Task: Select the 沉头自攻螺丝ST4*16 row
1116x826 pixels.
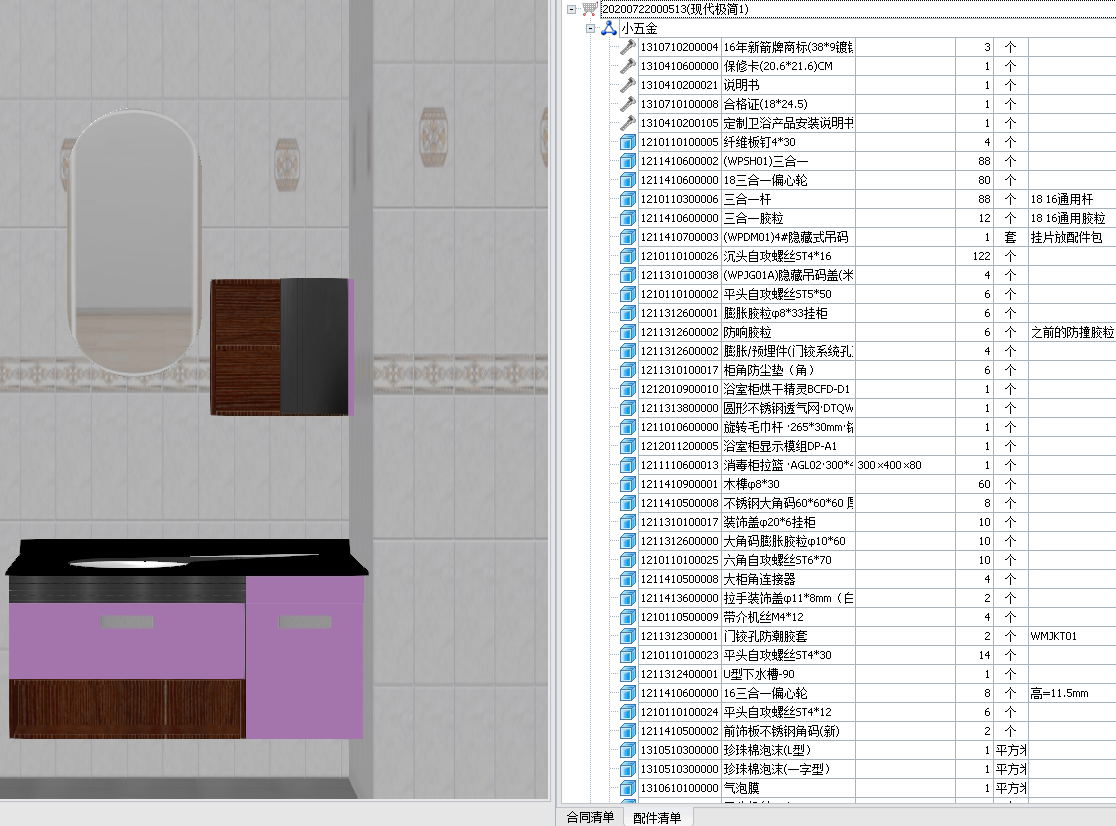Action: point(786,256)
